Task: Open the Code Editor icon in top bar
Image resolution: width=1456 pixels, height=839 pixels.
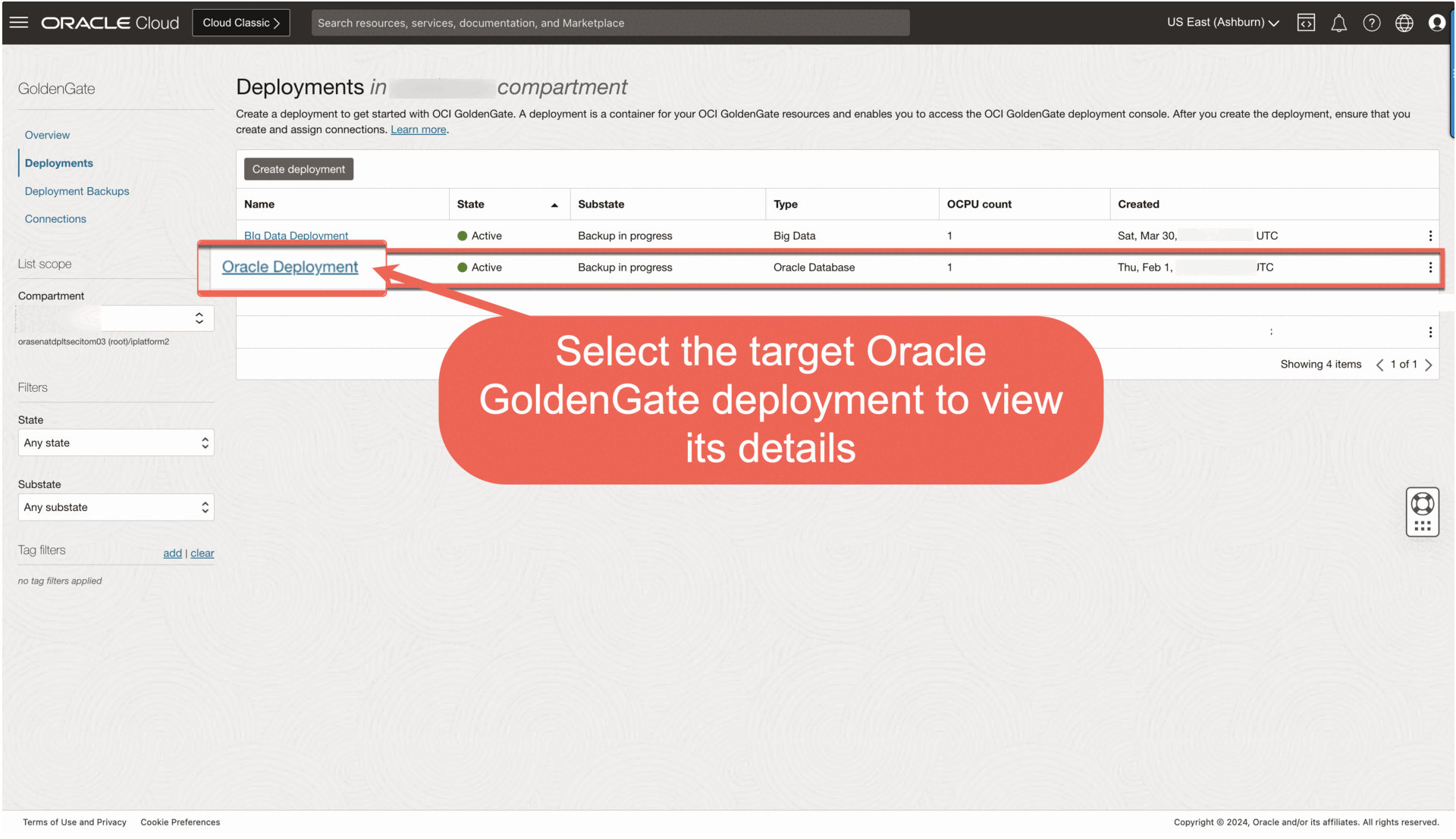Action: coord(1306,23)
